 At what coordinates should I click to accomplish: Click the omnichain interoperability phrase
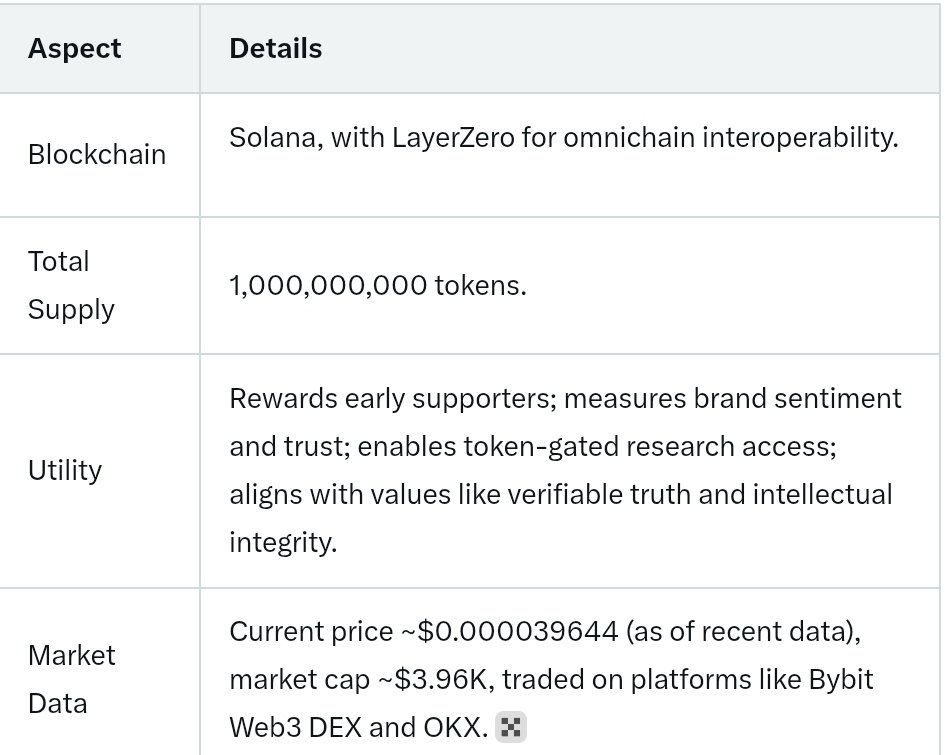click(x=730, y=137)
